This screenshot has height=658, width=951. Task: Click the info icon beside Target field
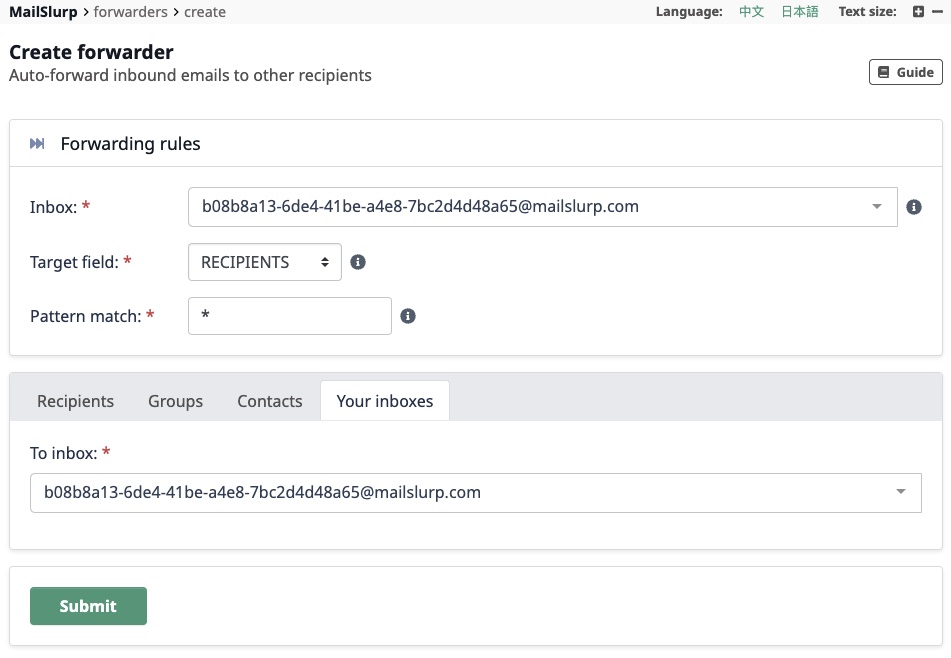tap(358, 262)
